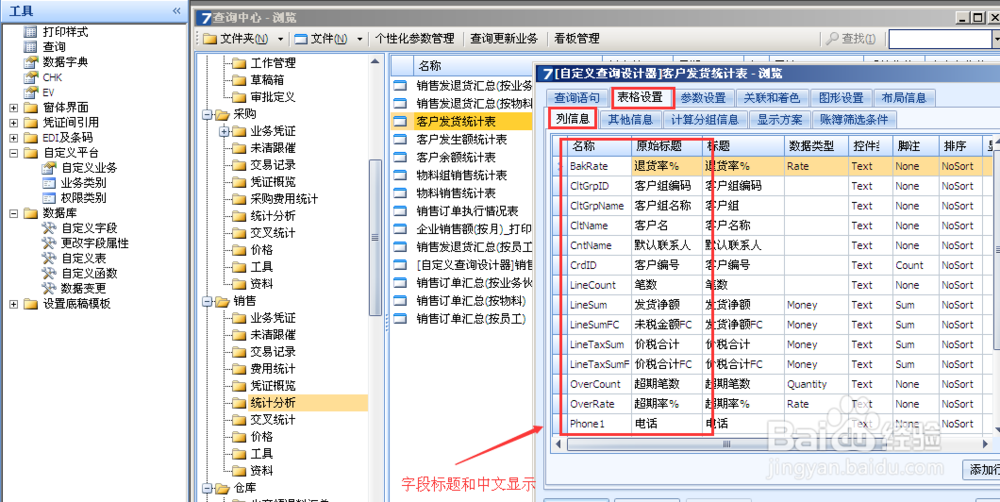The image size is (1000, 502).
Task: Collapse the 采购 folder node
Action: tap(207, 115)
